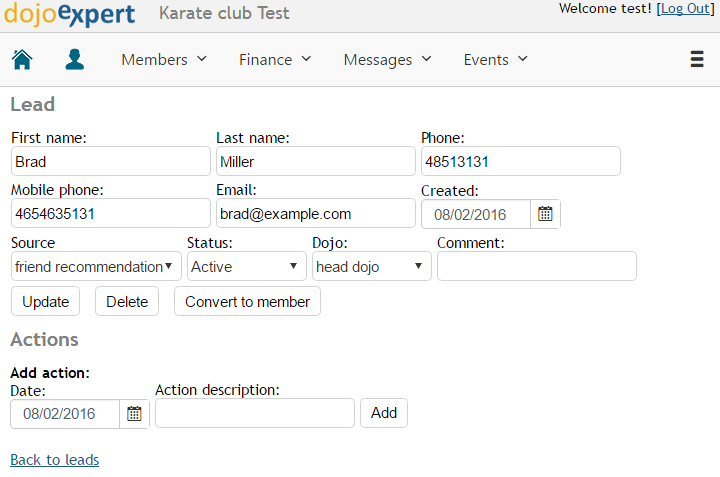Open the Members menu

coord(164,60)
